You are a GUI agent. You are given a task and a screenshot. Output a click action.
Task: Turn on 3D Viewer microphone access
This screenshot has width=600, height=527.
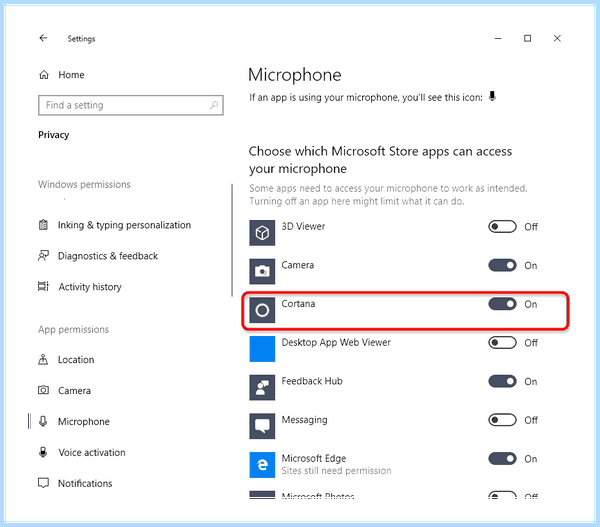(502, 227)
